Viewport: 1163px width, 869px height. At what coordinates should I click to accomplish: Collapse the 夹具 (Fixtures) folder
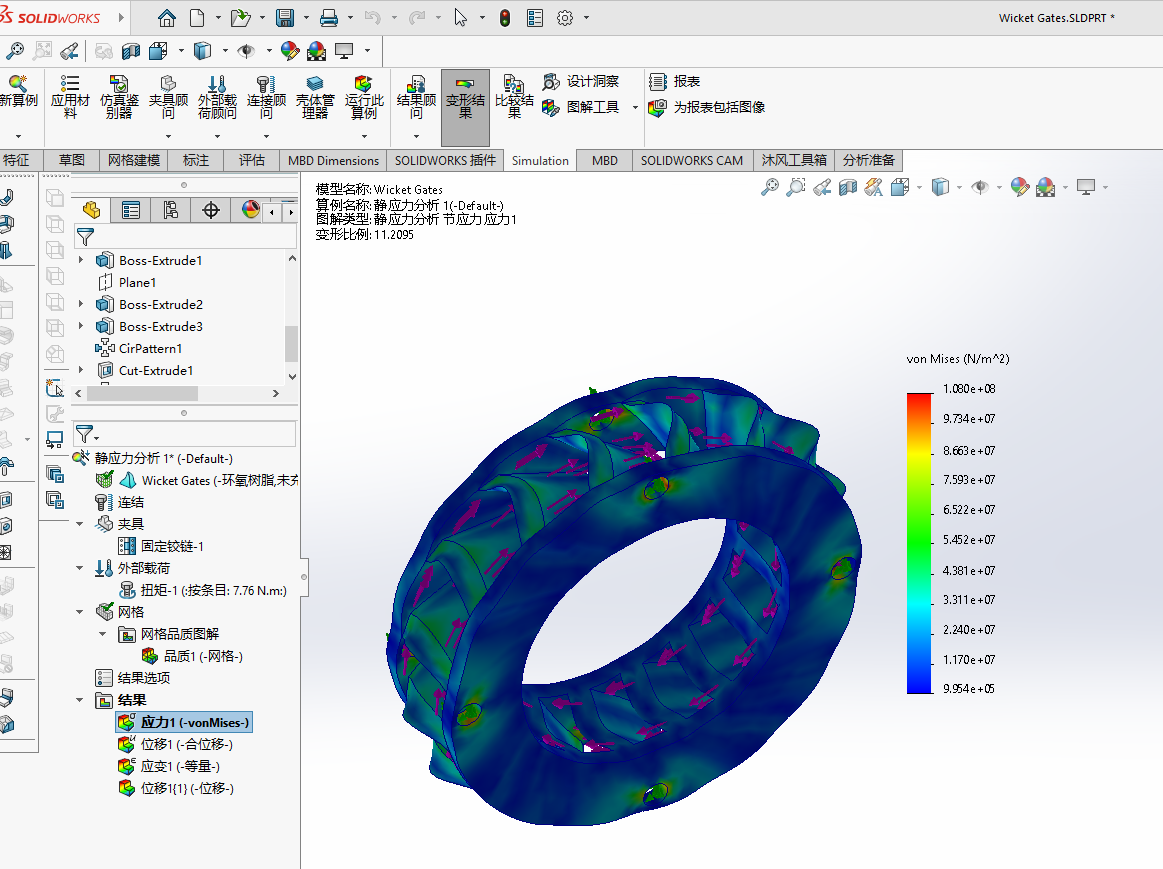(x=80, y=524)
